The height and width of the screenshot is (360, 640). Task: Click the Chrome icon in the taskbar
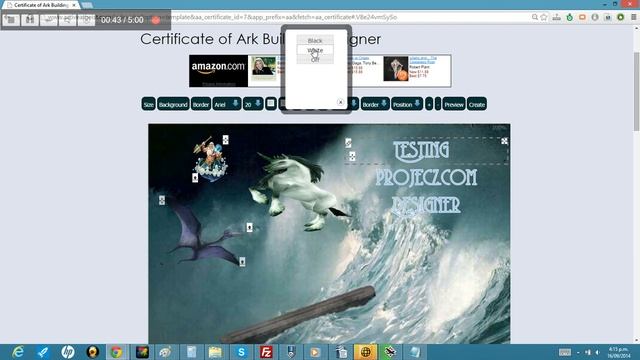[116, 352]
